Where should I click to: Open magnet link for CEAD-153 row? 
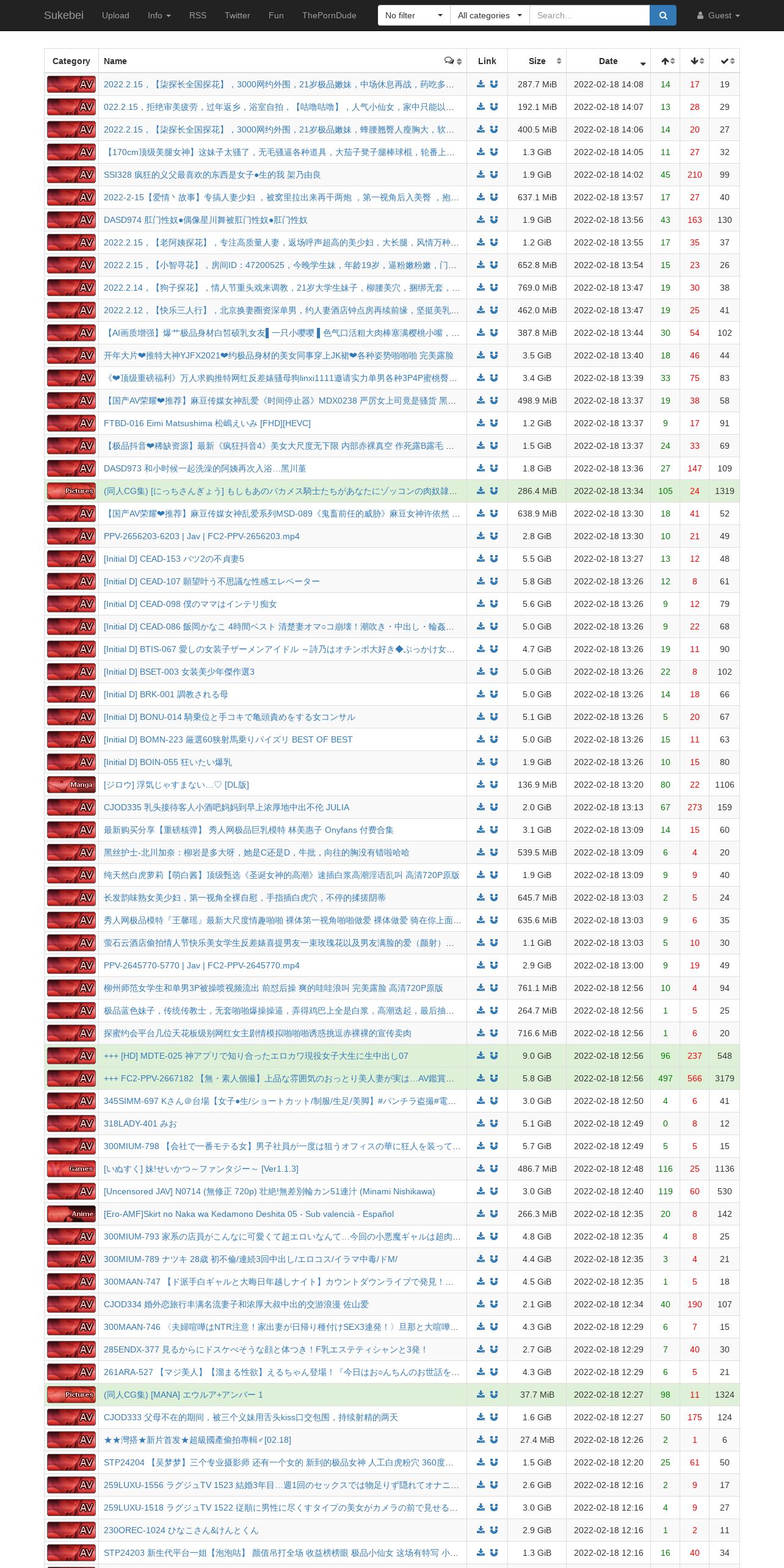494,559
